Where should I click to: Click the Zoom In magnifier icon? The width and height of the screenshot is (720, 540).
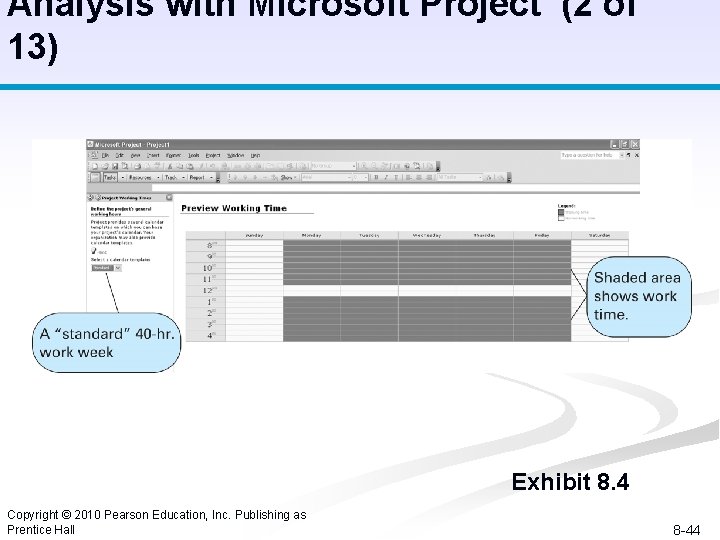pos(364,166)
